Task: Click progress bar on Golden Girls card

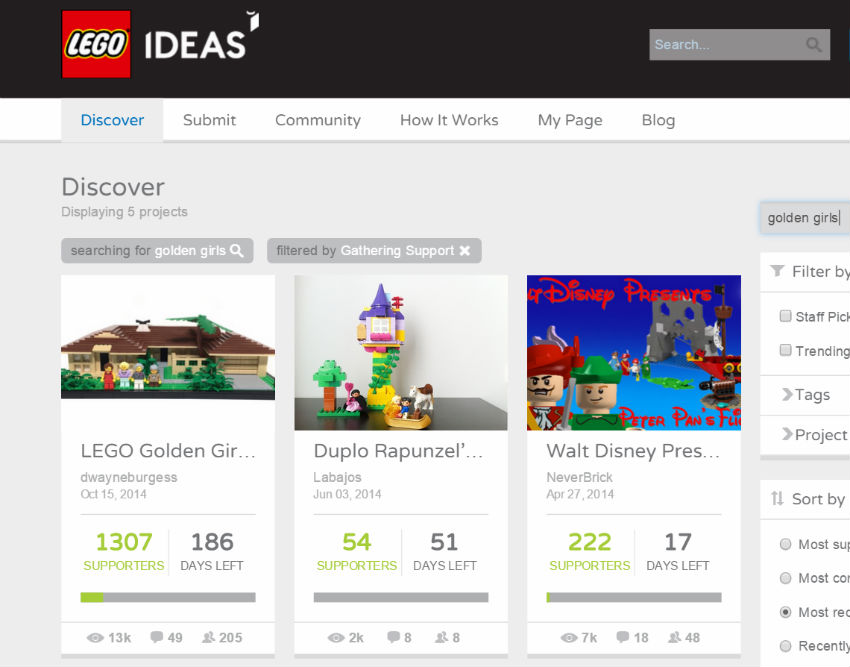Action: [168, 597]
